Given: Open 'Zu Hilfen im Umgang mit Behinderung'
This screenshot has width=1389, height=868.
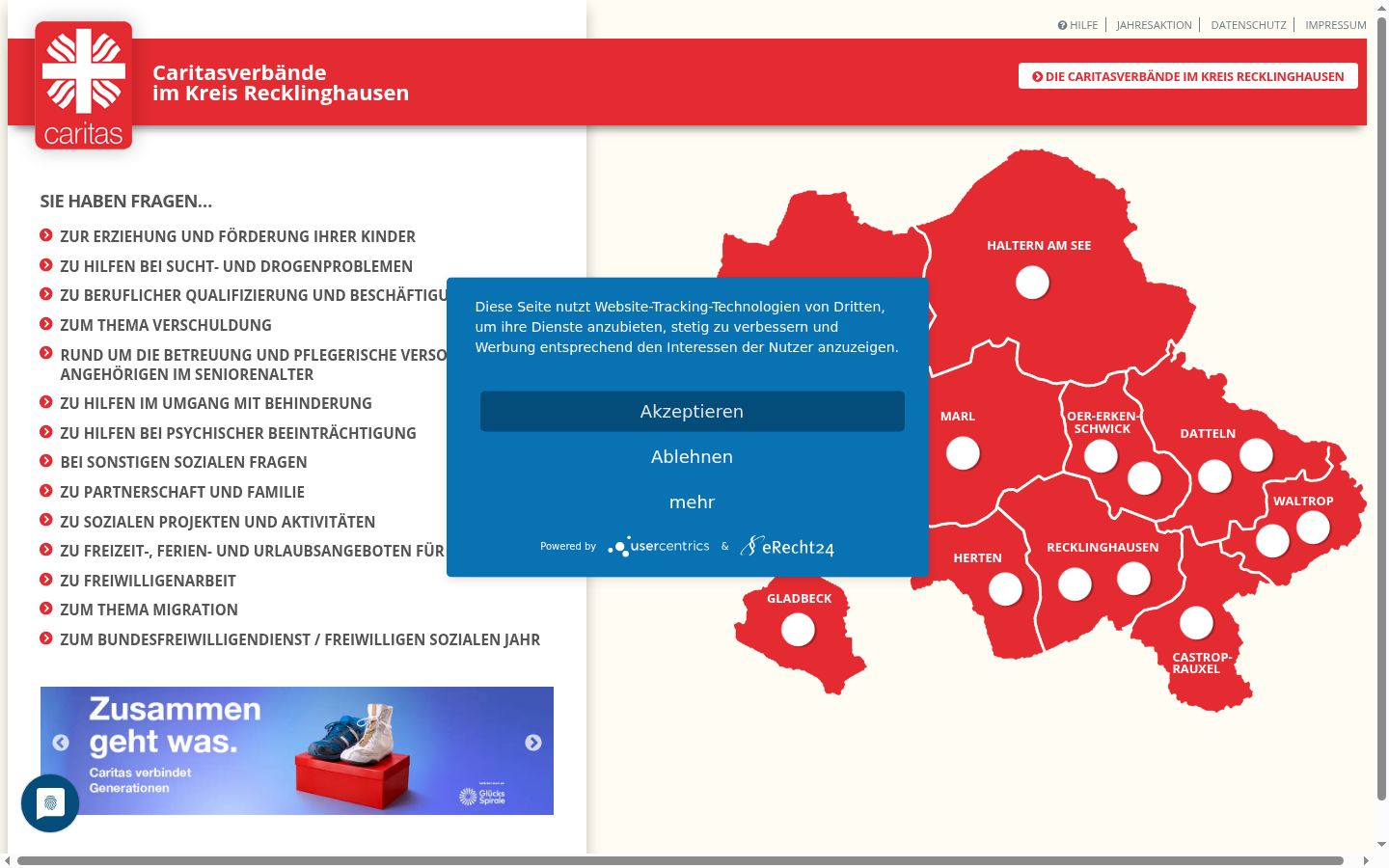Looking at the screenshot, I should [x=216, y=403].
